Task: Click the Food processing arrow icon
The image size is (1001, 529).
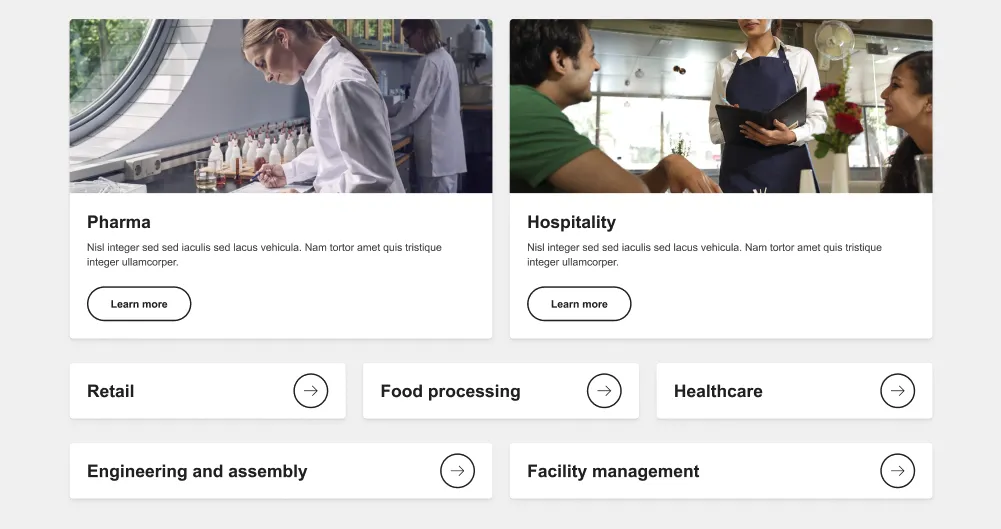Action: 604,391
